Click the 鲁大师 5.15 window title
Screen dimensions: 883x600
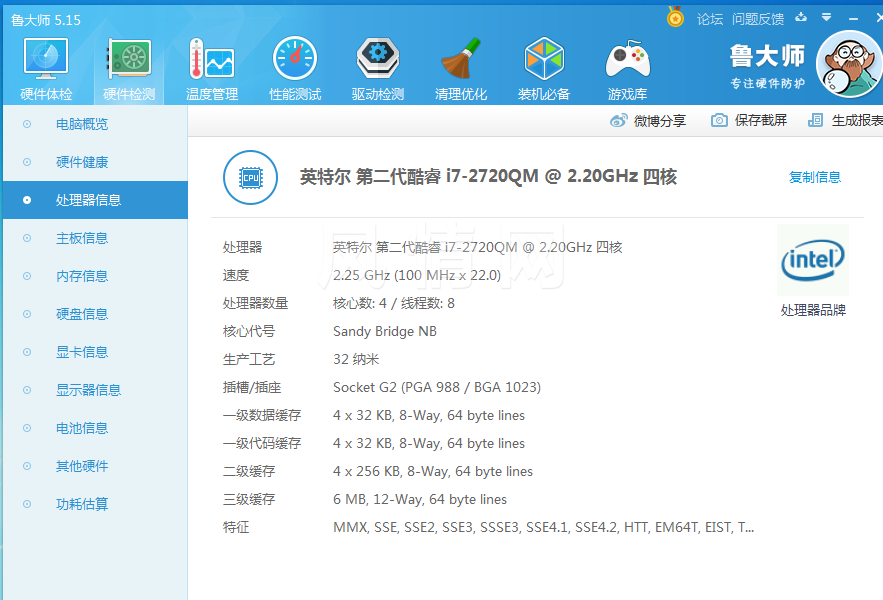[x=46, y=20]
